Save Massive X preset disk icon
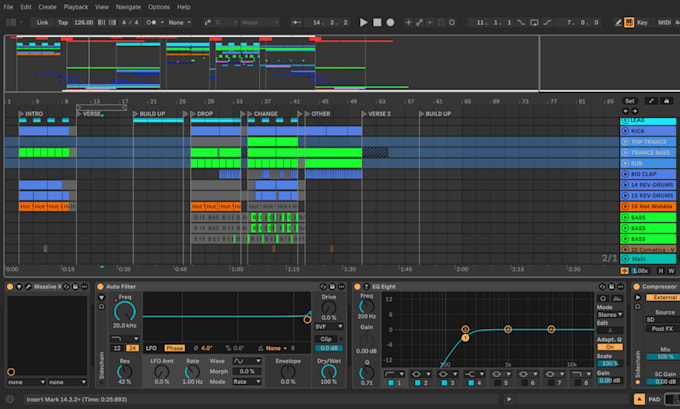680x409 pixels. click(75, 287)
